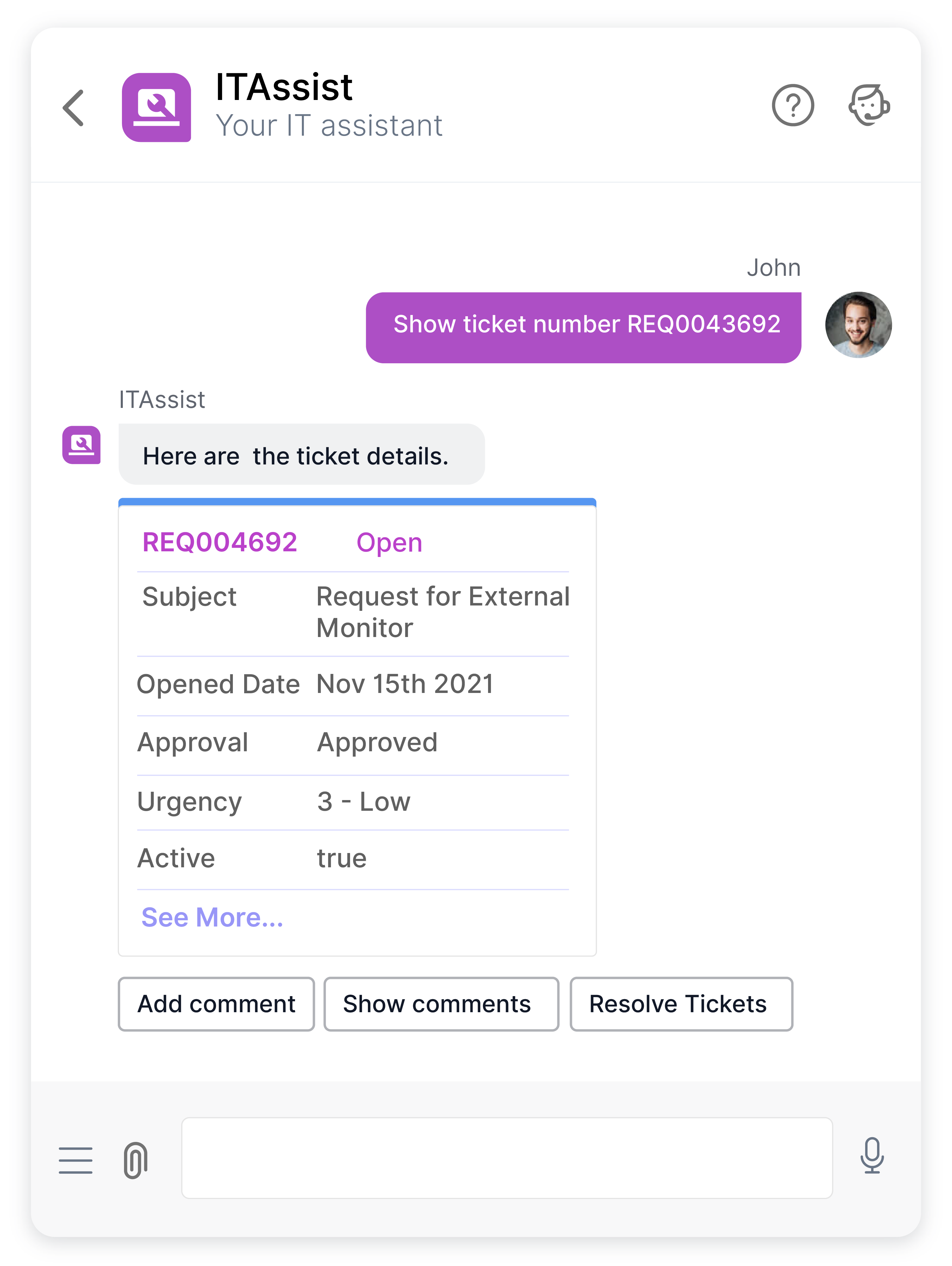Click the ITAssist header title
The height and width of the screenshot is (1266, 952).
tap(284, 87)
